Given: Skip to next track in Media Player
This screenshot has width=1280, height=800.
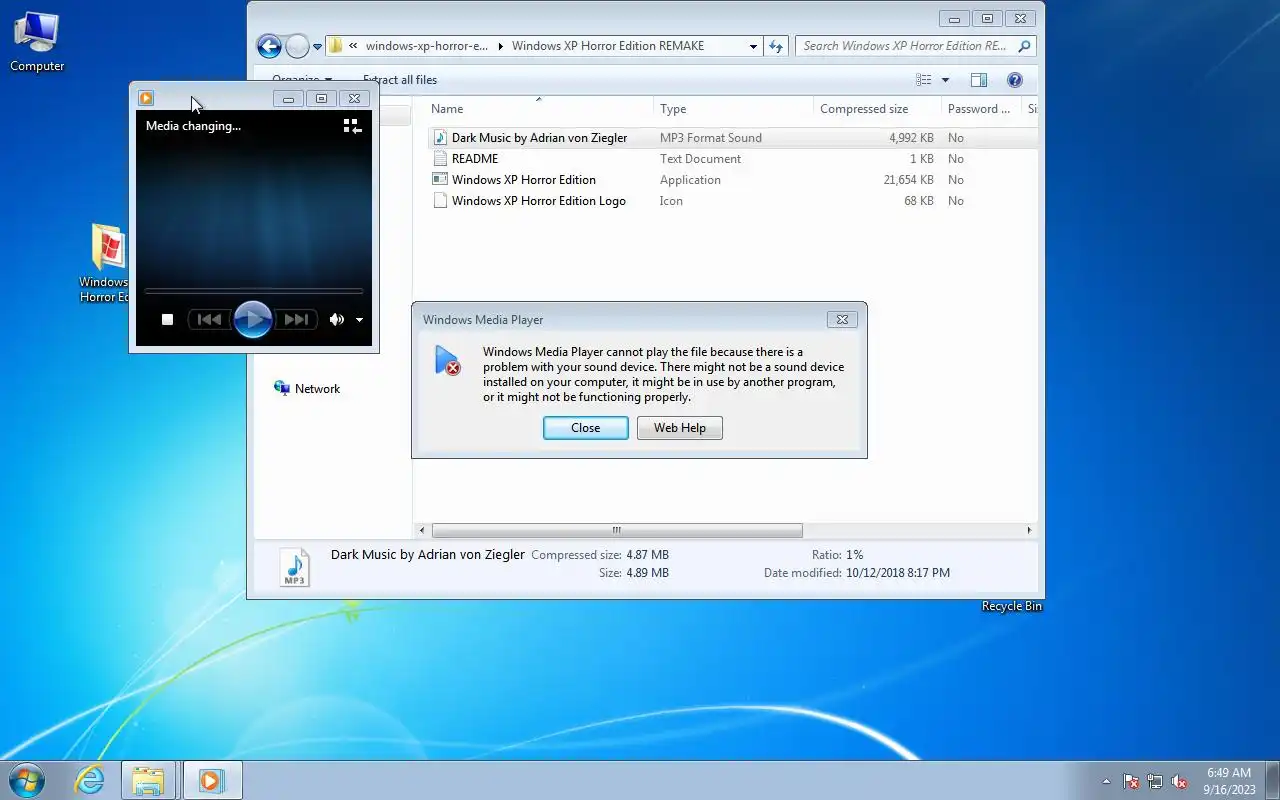Looking at the screenshot, I should coord(296,320).
